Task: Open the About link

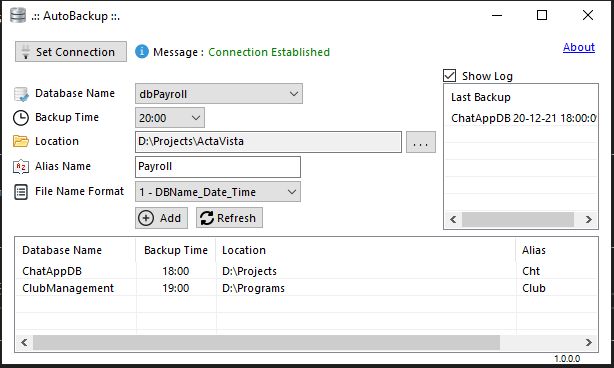Action: point(579,47)
